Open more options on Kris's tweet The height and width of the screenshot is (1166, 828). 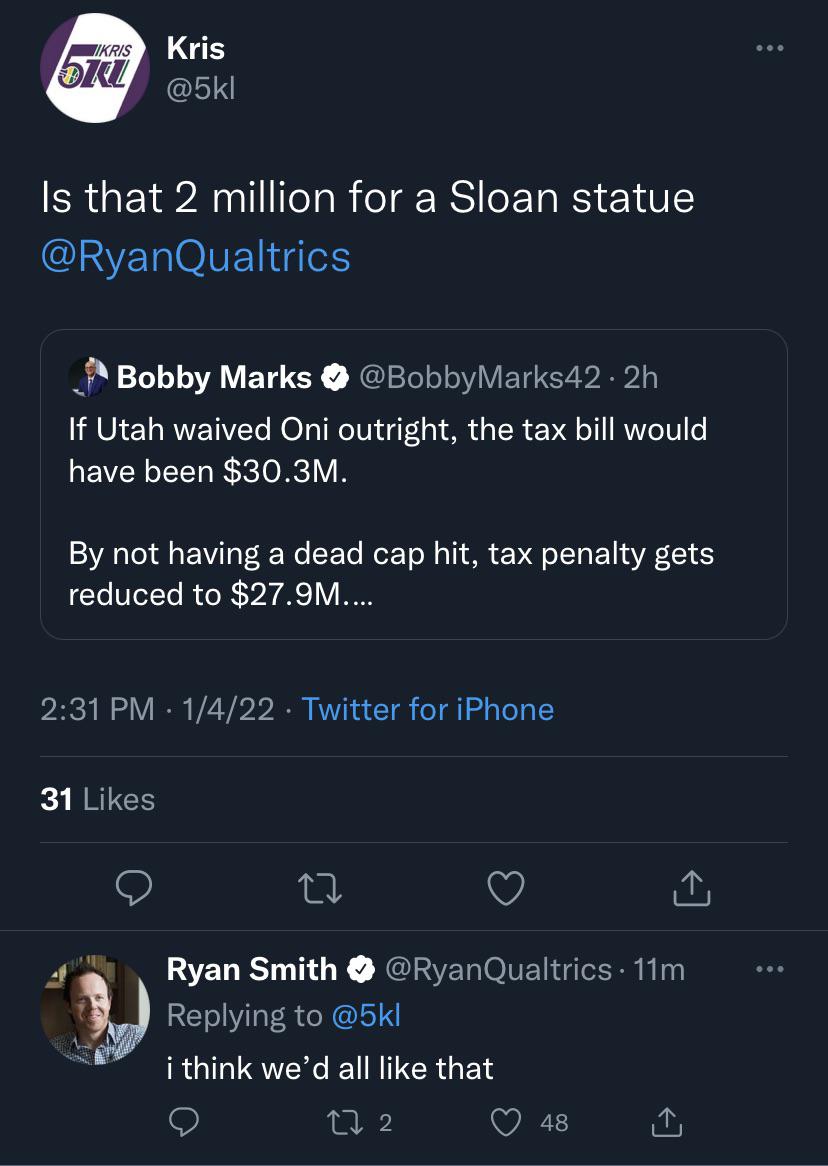pyautogui.click(x=769, y=48)
